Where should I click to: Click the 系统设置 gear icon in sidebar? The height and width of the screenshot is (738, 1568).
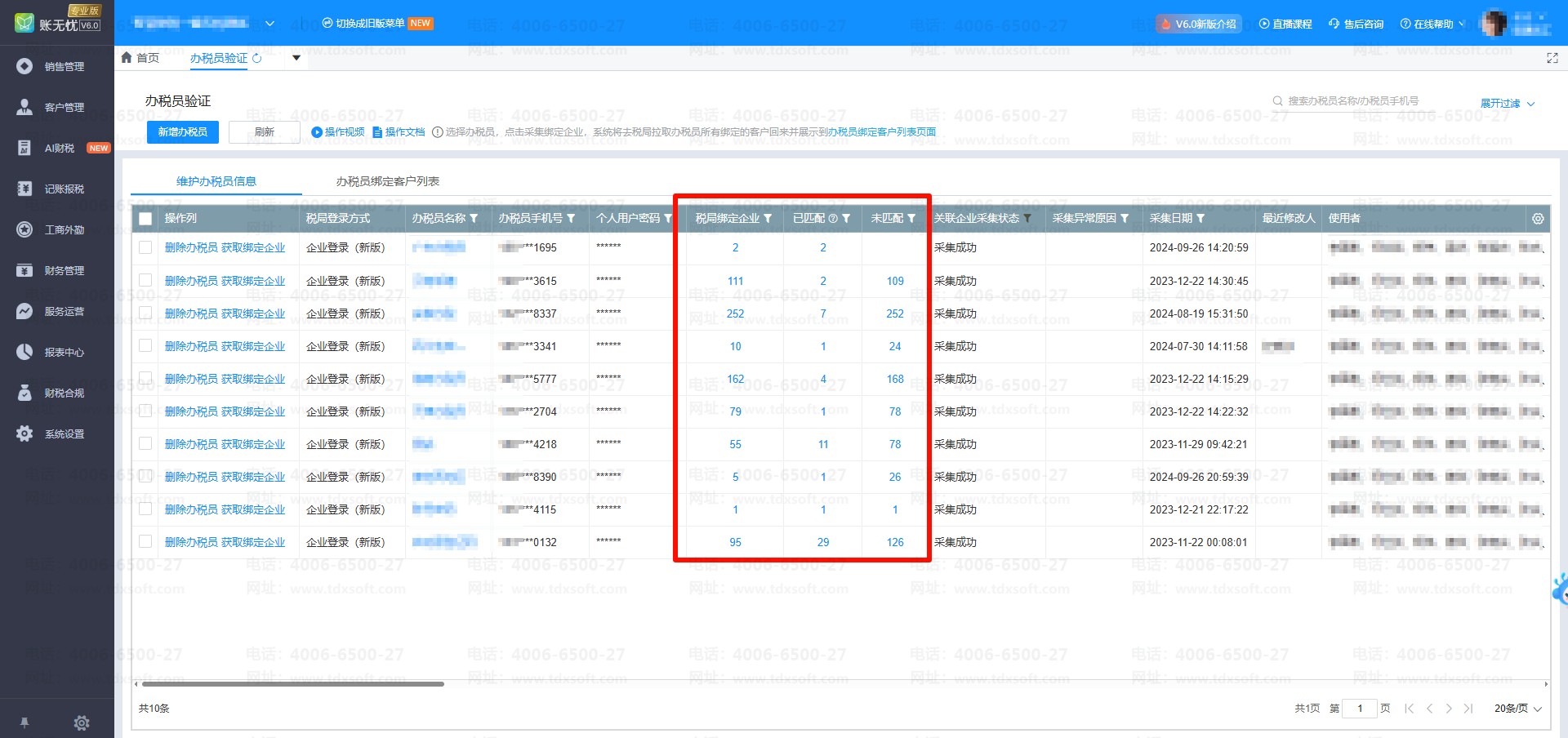pyautogui.click(x=24, y=433)
